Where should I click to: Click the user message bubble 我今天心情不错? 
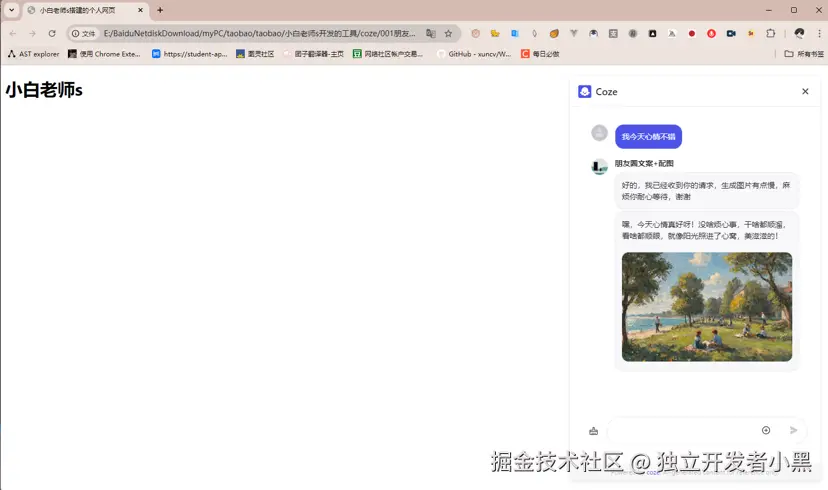pos(648,136)
